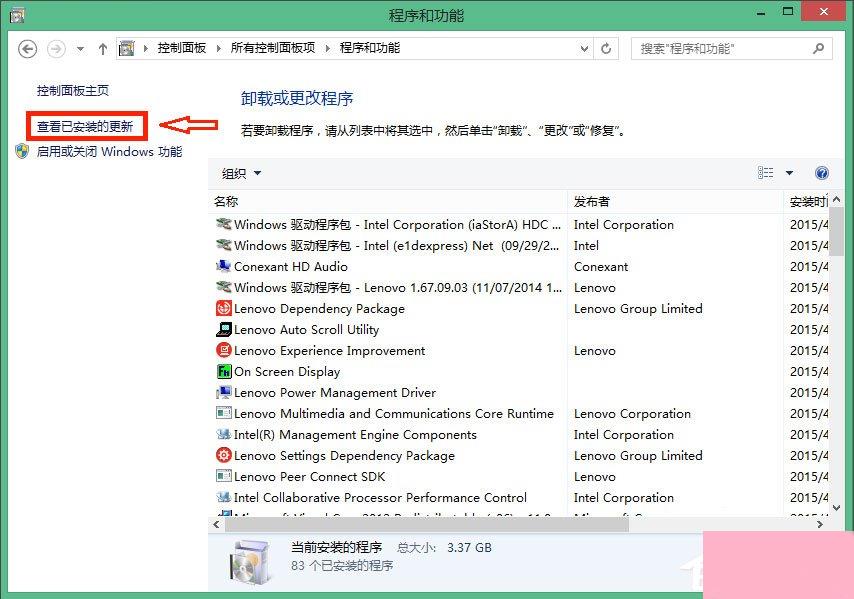Image resolution: width=854 pixels, height=599 pixels.
Task: Minimize the 程序和功能 window
Action: (x=761, y=13)
